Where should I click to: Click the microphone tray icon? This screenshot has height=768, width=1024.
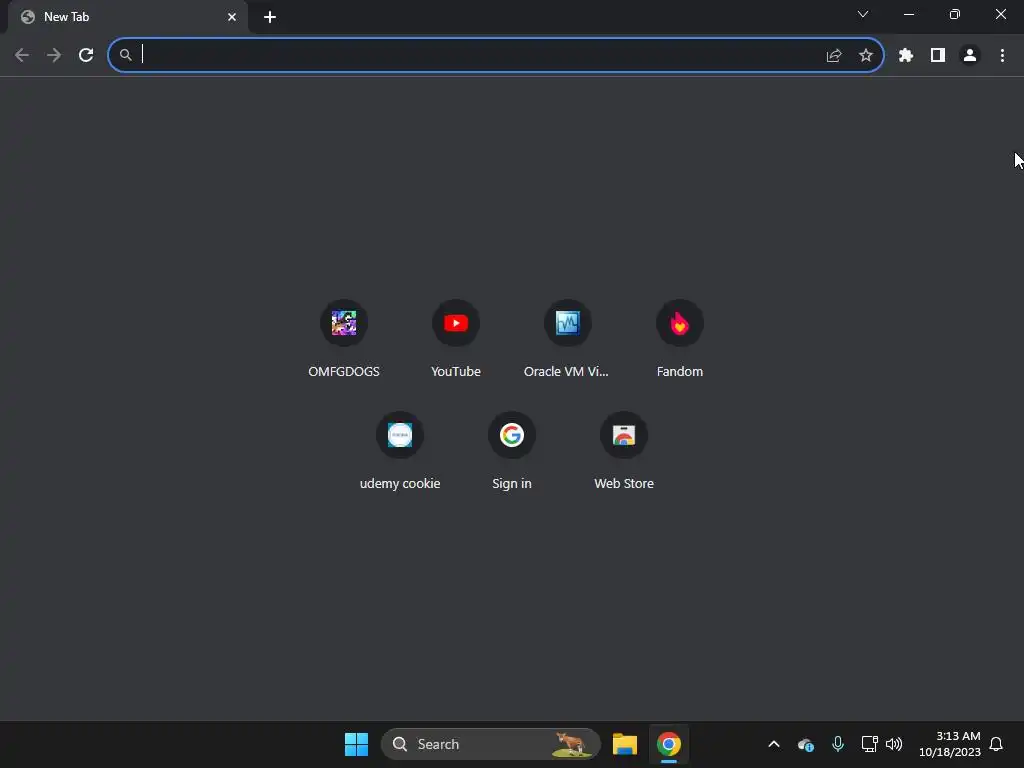(838, 744)
